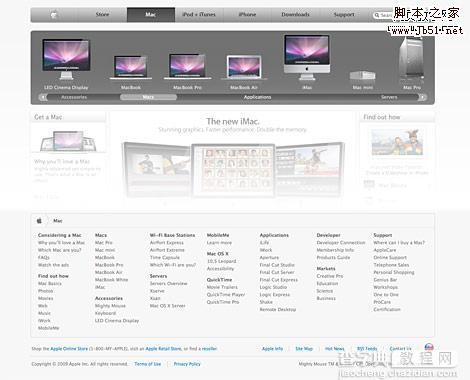The width and height of the screenshot is (470, 380).
Task: Open the Creative Pro link
Action: [x=330, y=276]
